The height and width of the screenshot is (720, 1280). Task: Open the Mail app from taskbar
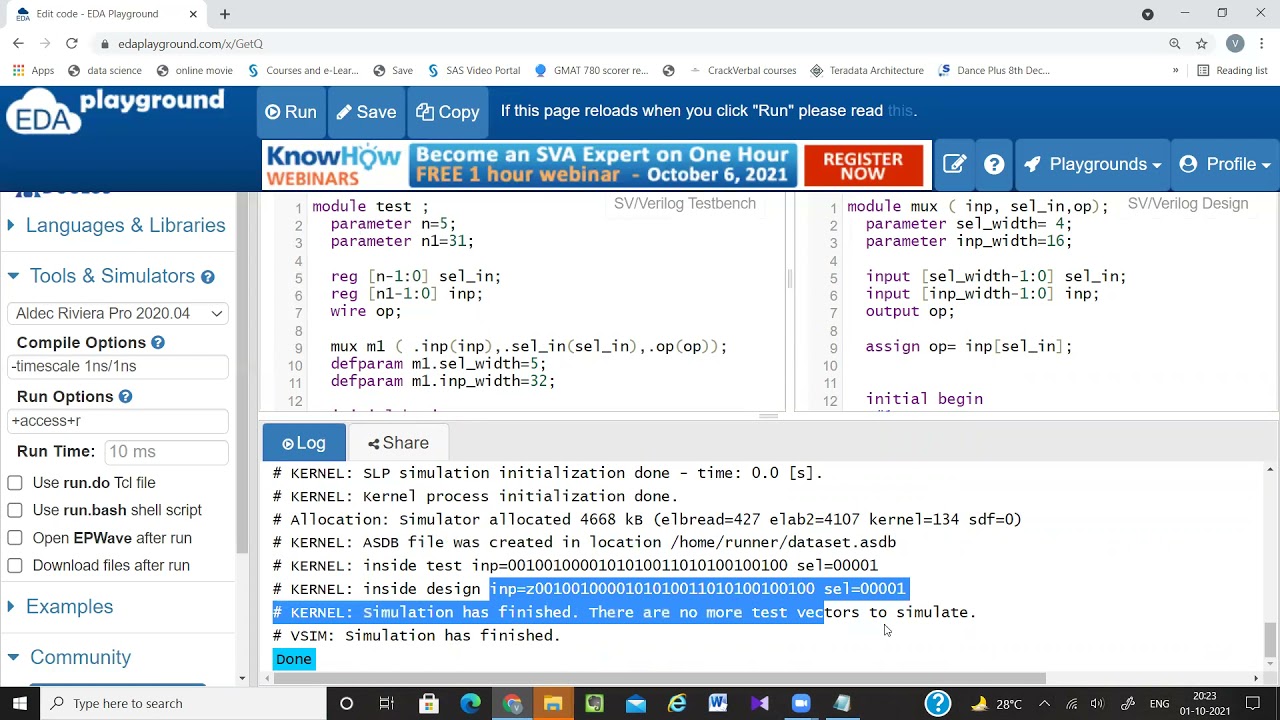[636, 704]
